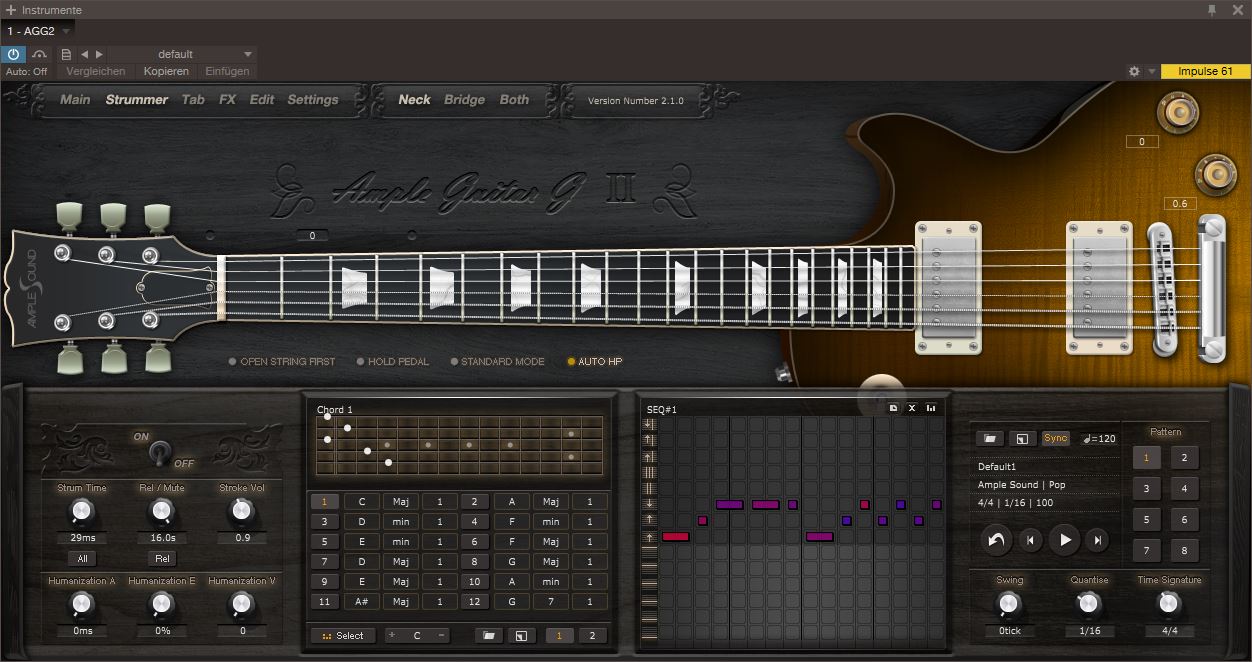Click the plugin power bypass icon
The width and height of the screenshot is (1252, 662).
coord(14,54)
